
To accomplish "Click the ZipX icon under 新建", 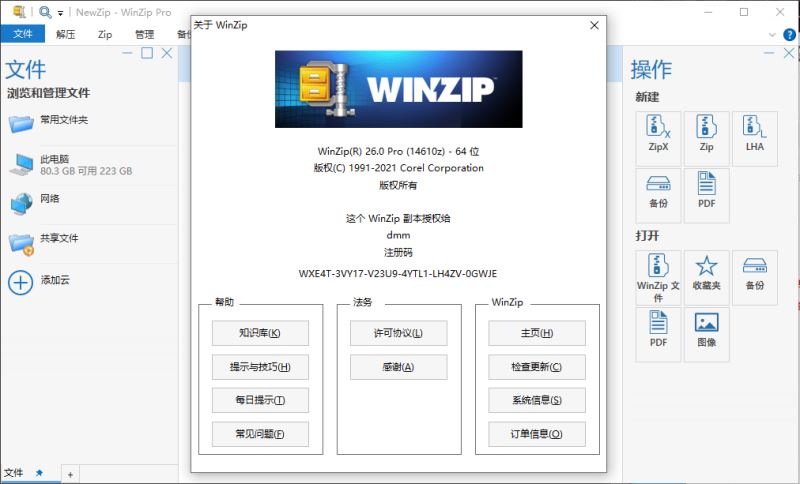I will pos(657,132).
